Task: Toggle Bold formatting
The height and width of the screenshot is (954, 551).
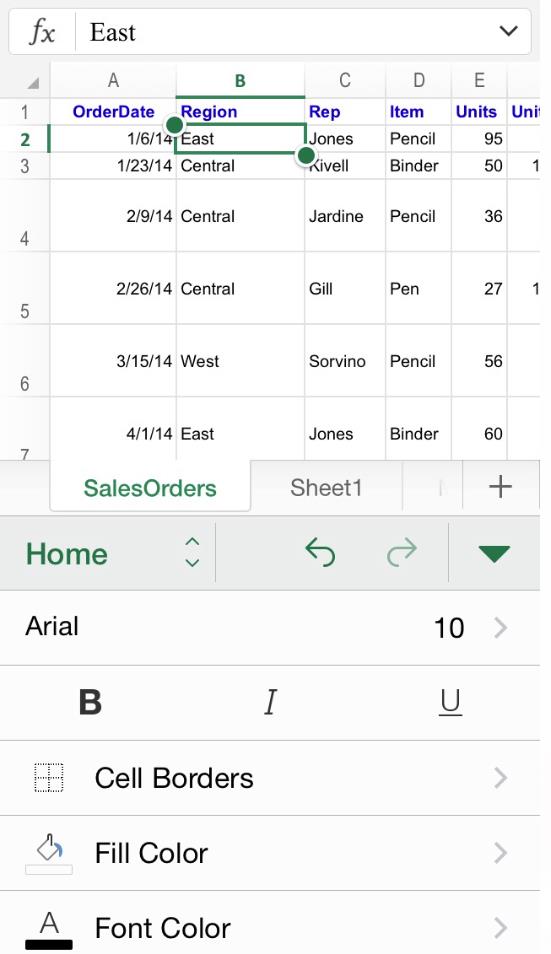Action: [90, 702]
